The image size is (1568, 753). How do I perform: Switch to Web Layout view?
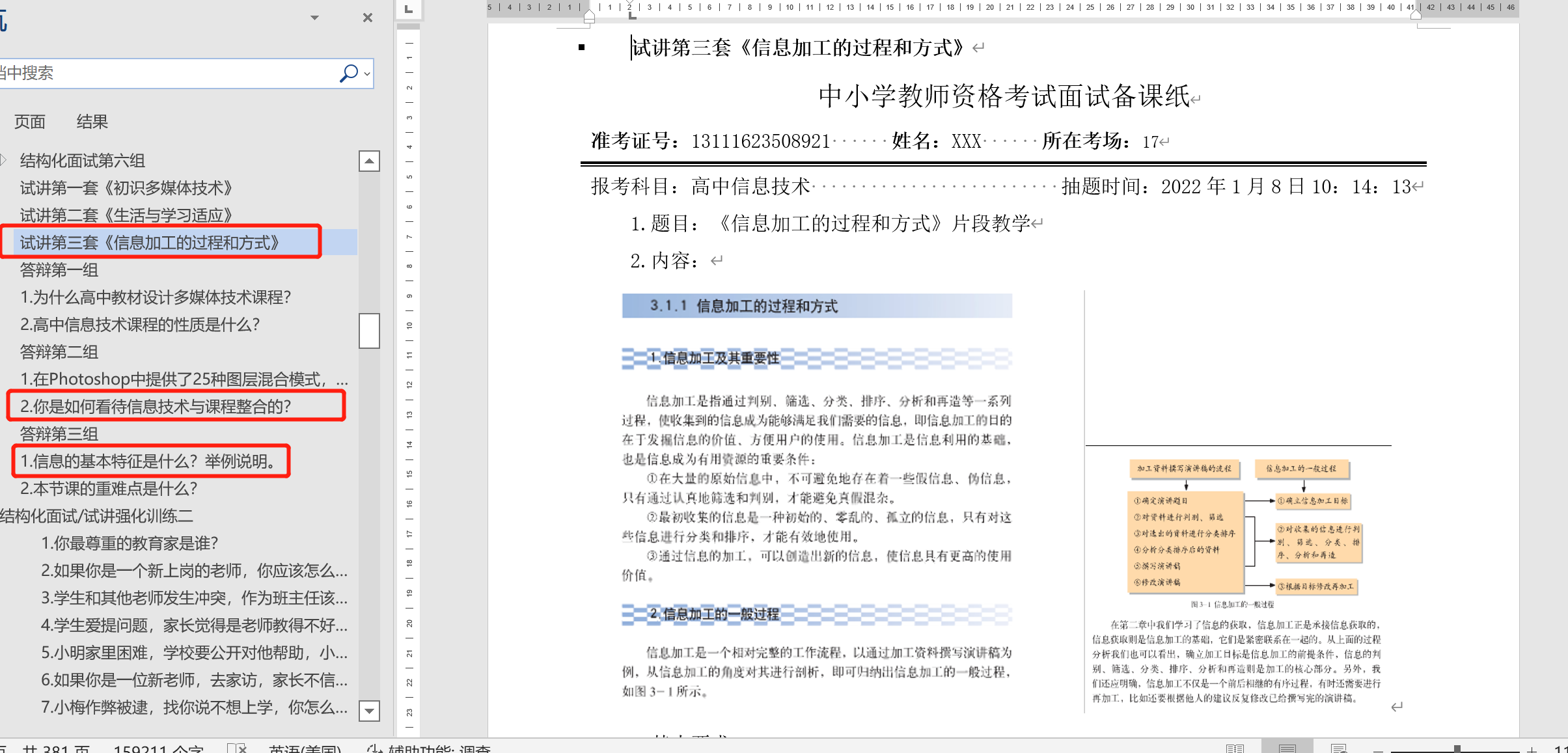[x=1338, y=748]
